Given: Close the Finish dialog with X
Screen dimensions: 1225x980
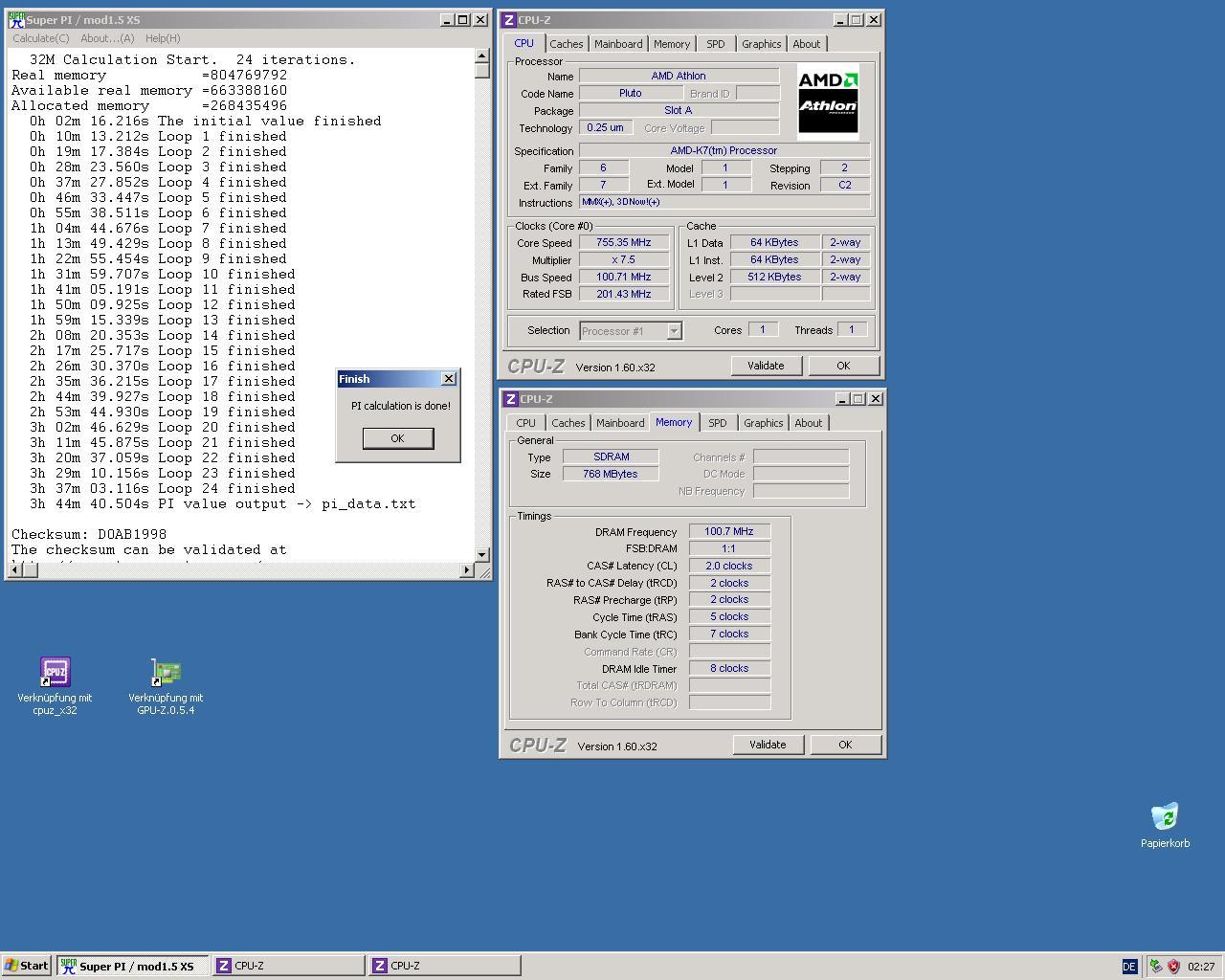Looking at the screenshot, I should tap(449, 379).
